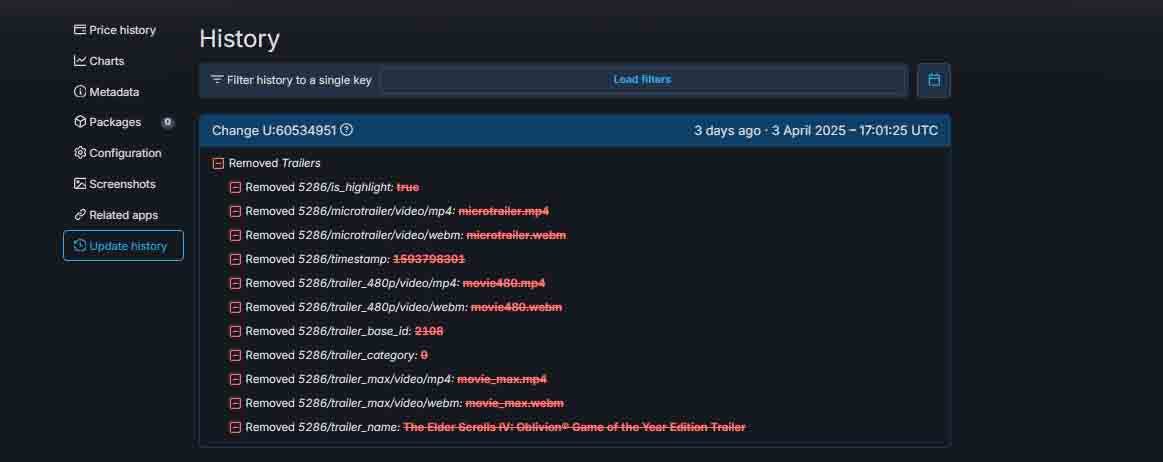Click the help icon next to Change U:60534951
The height and width of the screenshot is (462, 1163).
click(x=346, y=130)
